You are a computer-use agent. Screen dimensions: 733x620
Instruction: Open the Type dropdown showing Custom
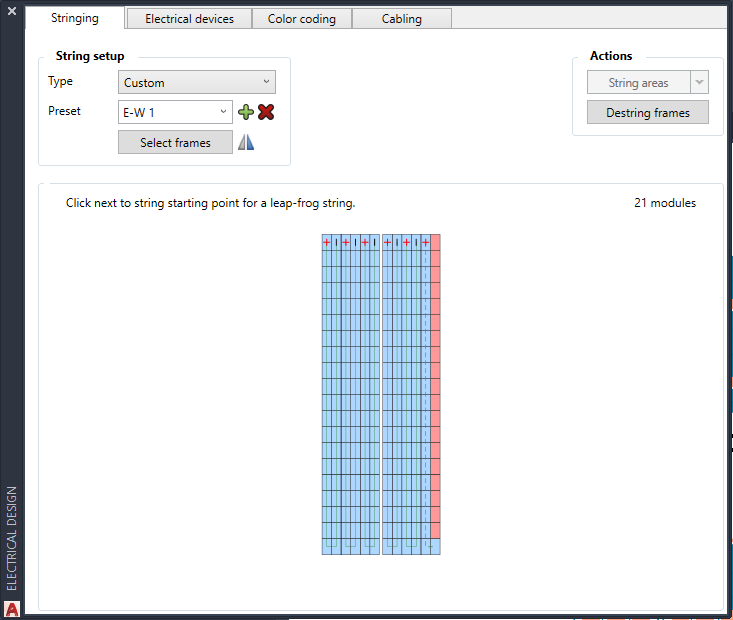(x=196, y=83)
